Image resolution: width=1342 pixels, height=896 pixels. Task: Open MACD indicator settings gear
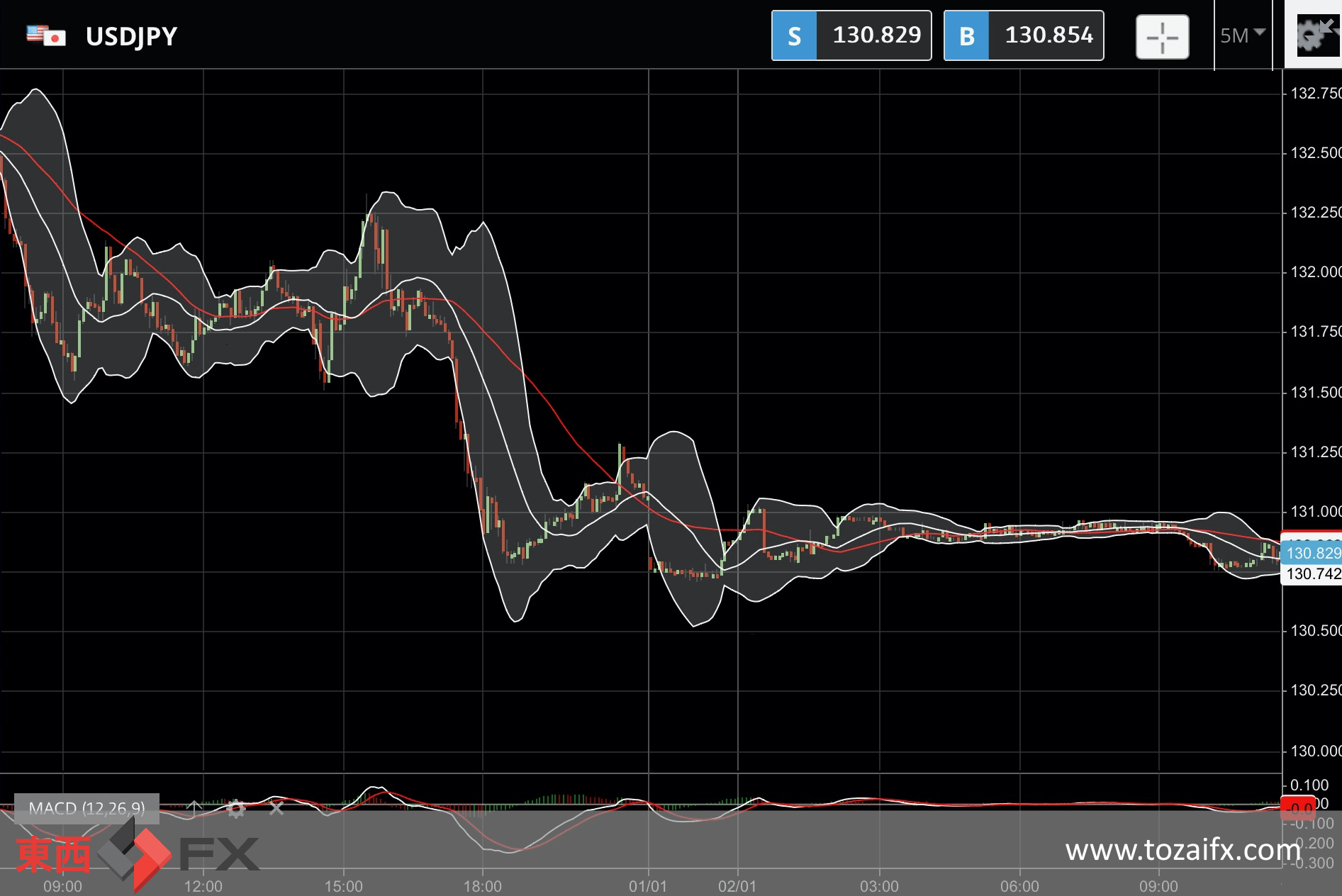(x=236, y=808)
